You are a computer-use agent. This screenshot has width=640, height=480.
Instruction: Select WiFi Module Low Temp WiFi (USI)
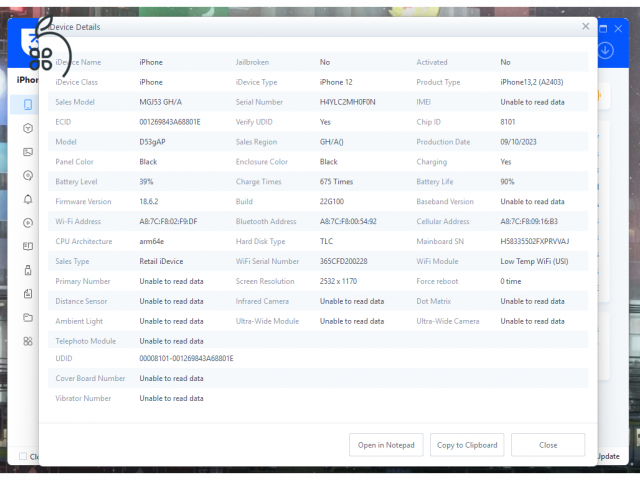(x=534, y=261)
